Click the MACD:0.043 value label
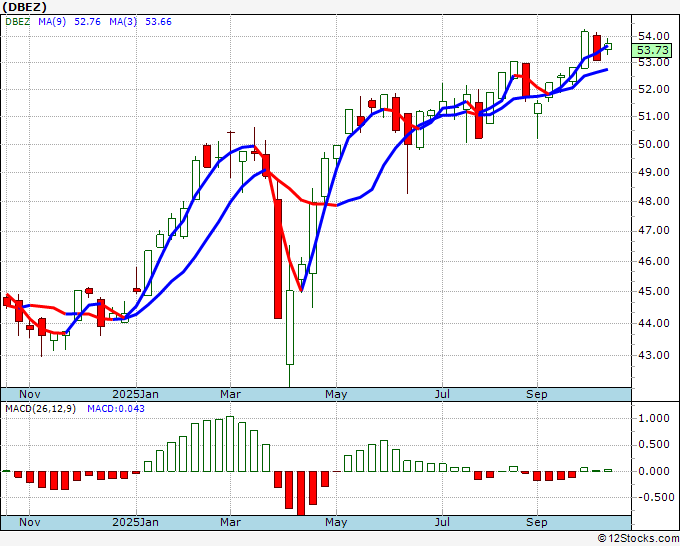 [116, 409]
